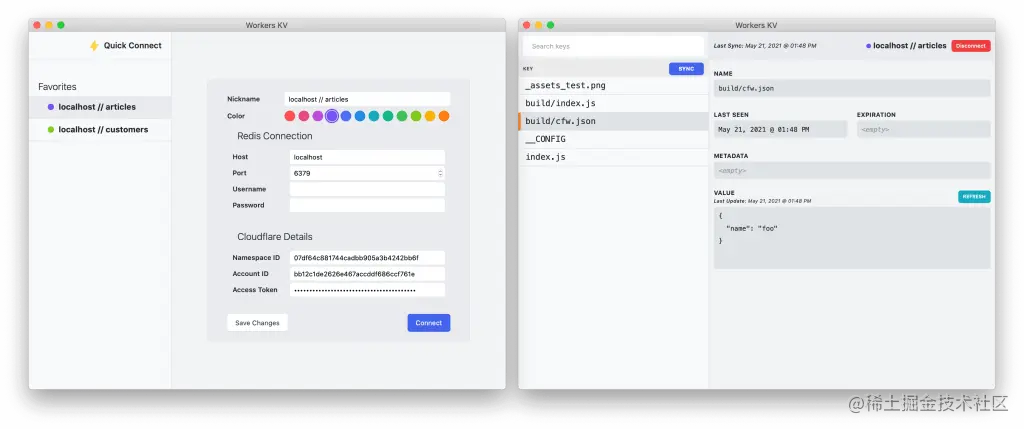1024x429 pixels.
Task: Open the localhost // customers favorite
Action: pyautogui.click(x=100, y=130)
